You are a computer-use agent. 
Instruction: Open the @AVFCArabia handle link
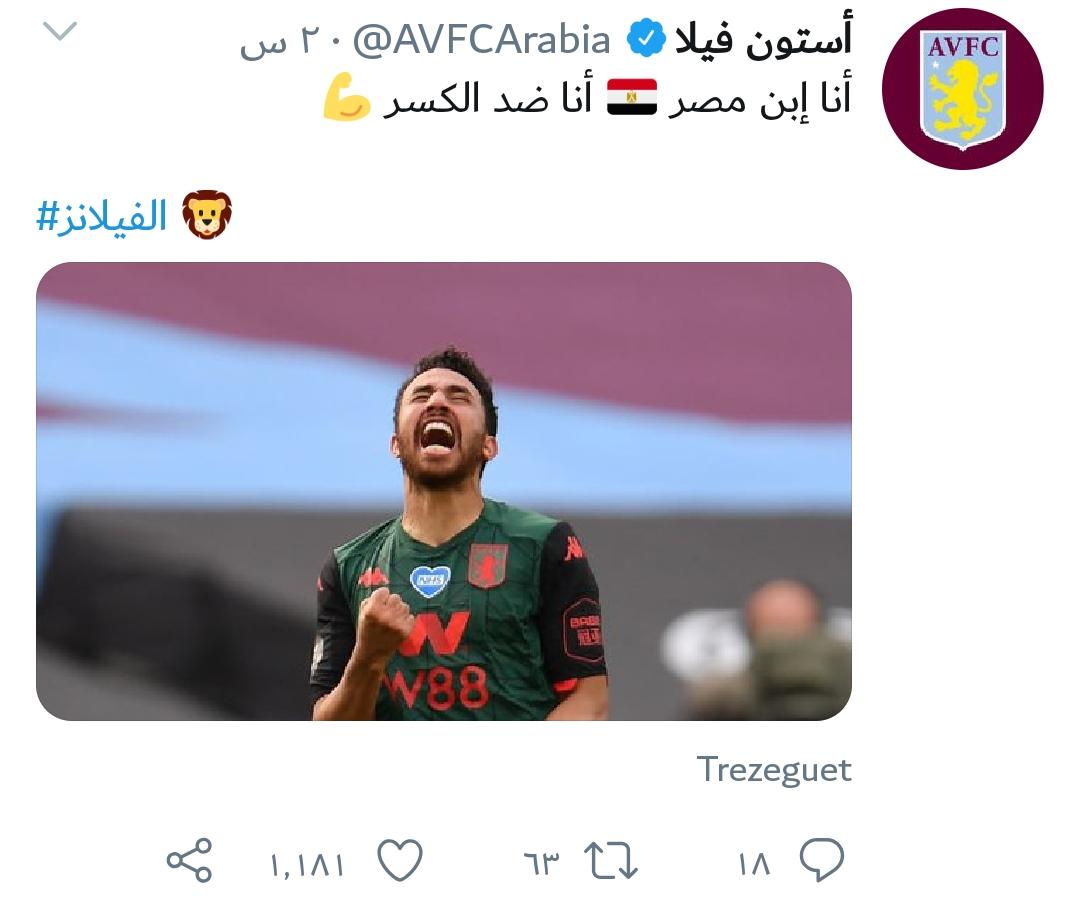tap(482, 40)
